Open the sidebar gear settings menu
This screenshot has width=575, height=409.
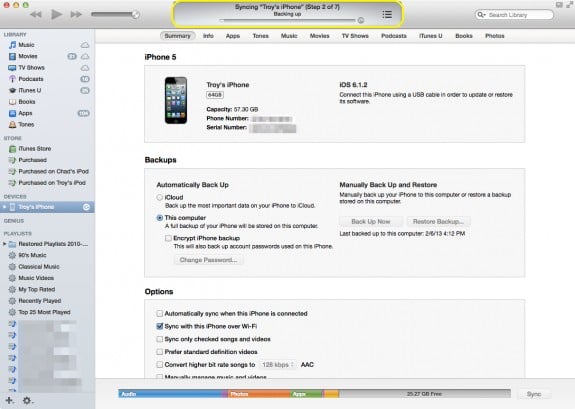pos(28,401)
